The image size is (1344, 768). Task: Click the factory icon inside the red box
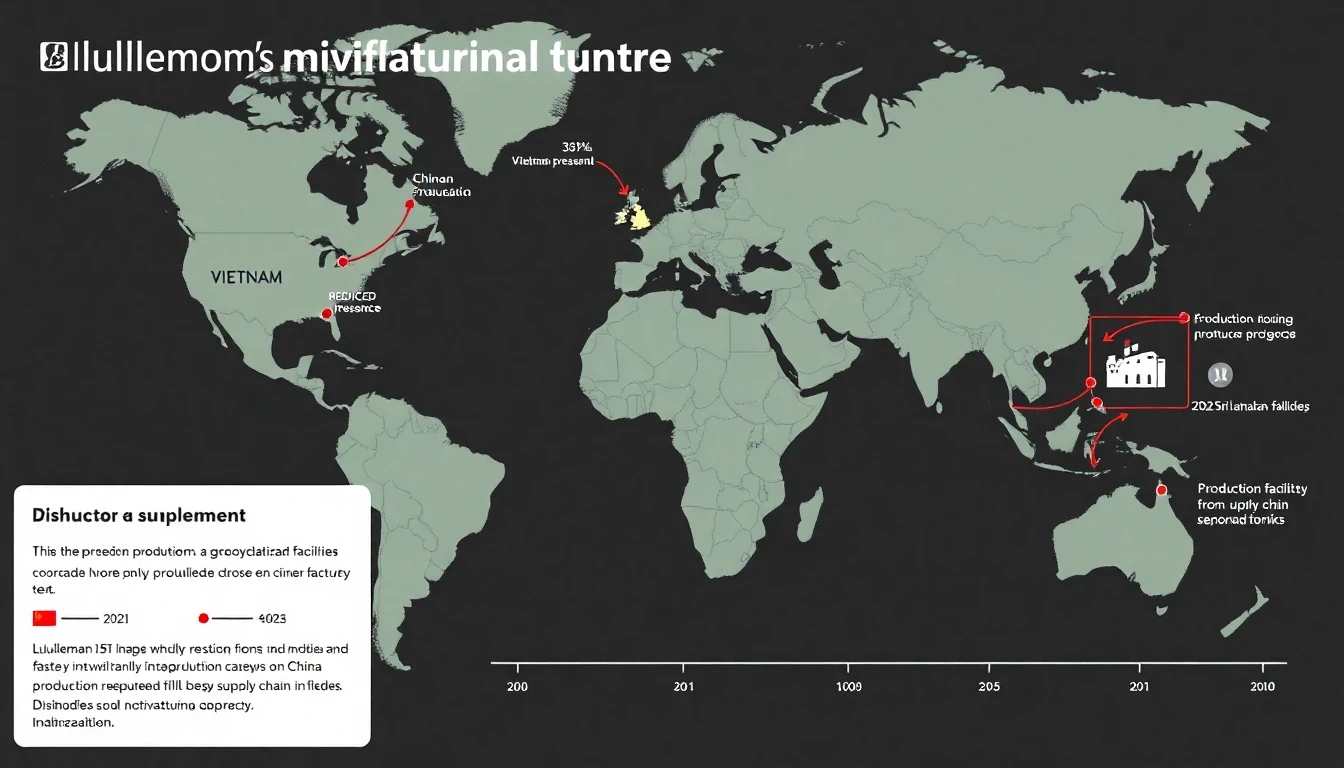[x=1135, y=368]
